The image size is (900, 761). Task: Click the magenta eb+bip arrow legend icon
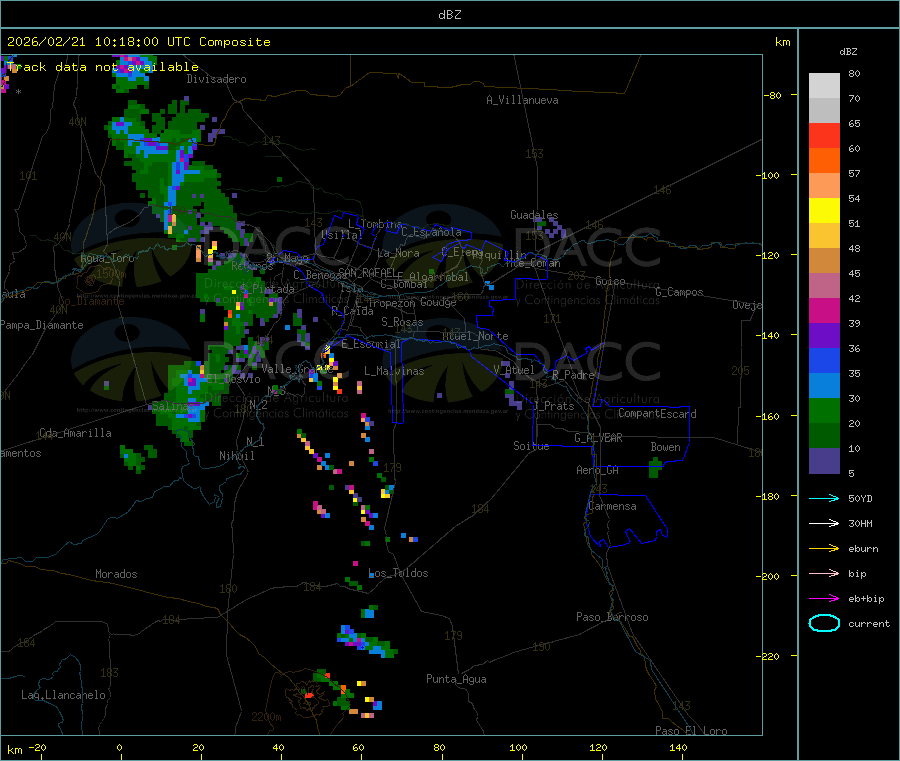pos(824,599)
